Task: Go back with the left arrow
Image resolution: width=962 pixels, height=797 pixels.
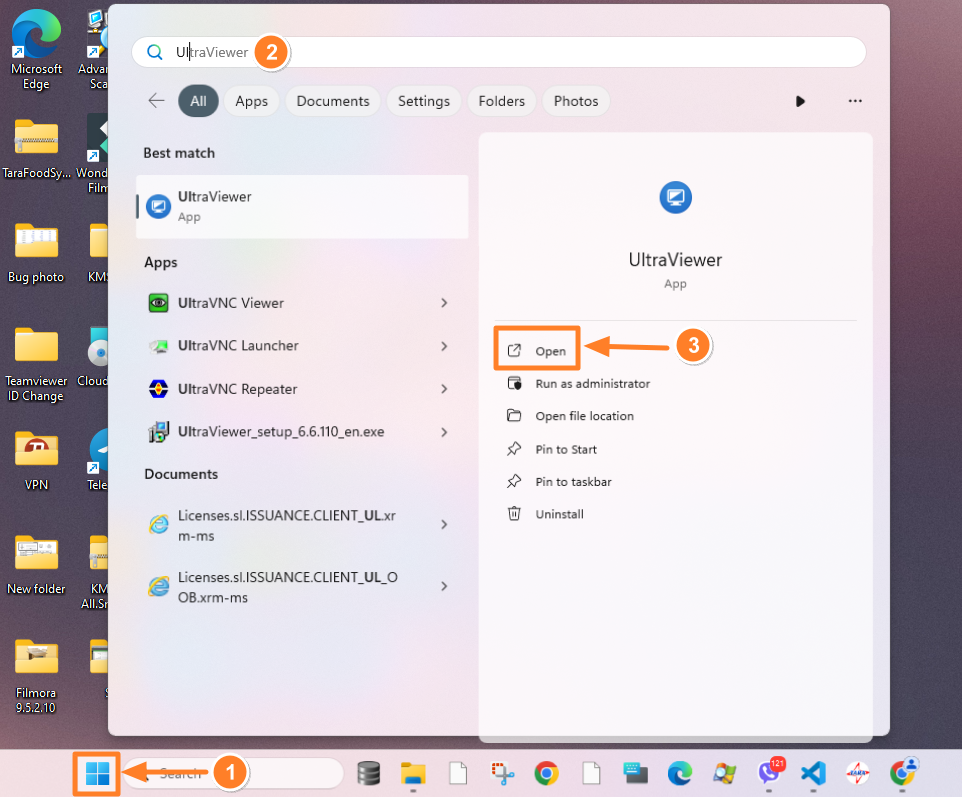Action: click(x=156, y=101)
